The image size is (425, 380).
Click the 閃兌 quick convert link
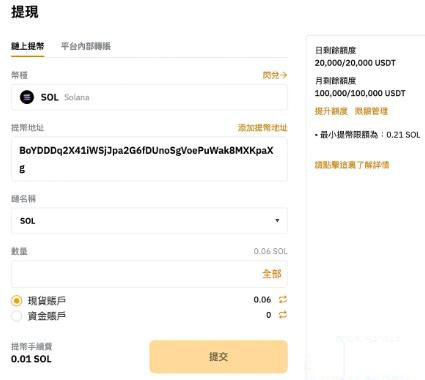(x=271, y=75)
